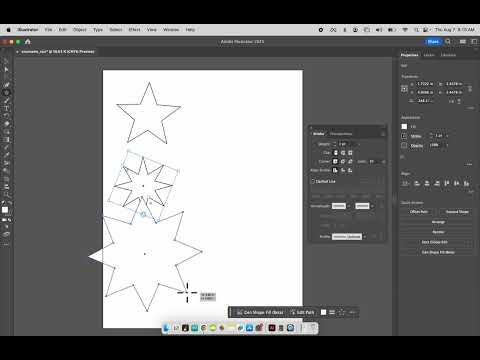The height and width of the screenshot is (360, 480).
Task: Select the Type tool in toolbar
Action: point(6,108)
